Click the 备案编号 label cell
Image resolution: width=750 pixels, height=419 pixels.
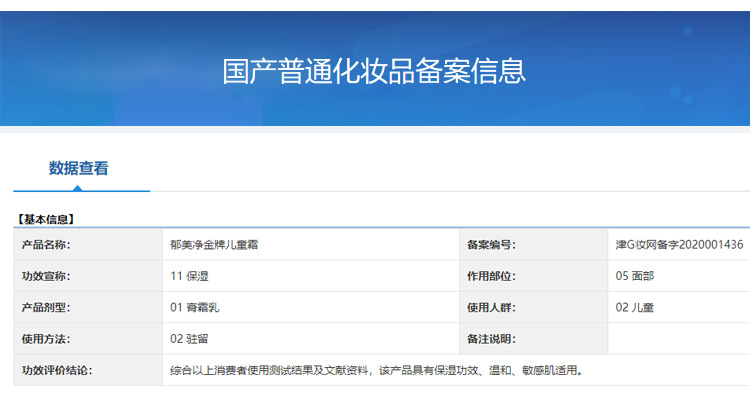pos(534,244)
